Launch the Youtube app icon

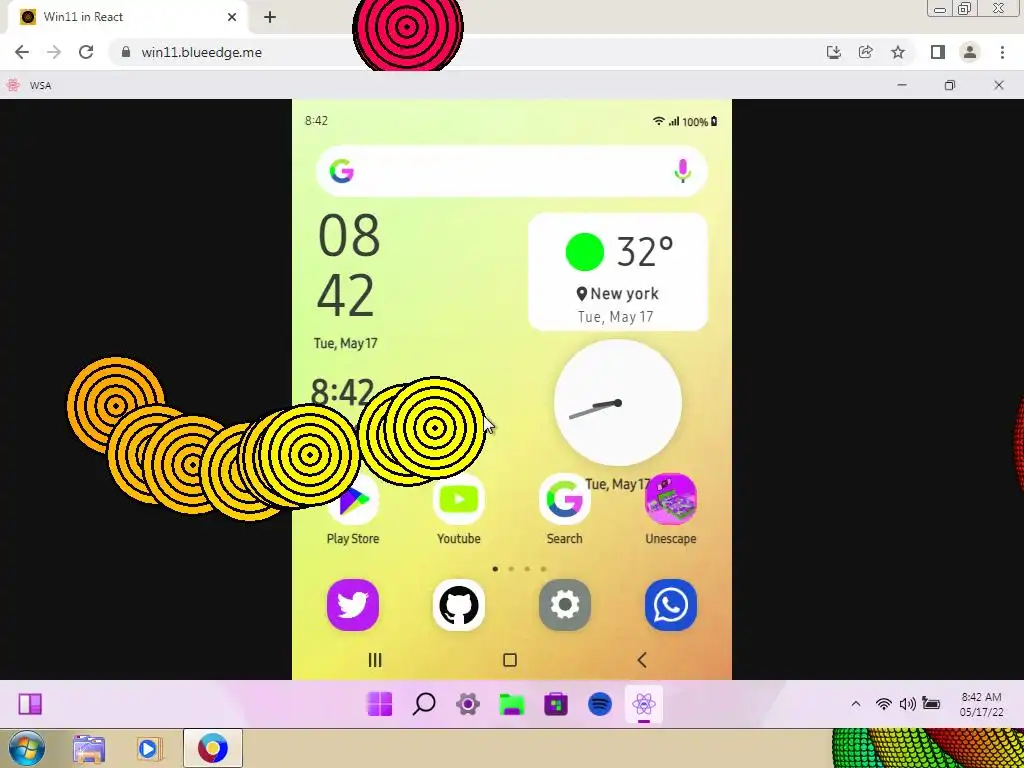point(458,500)
